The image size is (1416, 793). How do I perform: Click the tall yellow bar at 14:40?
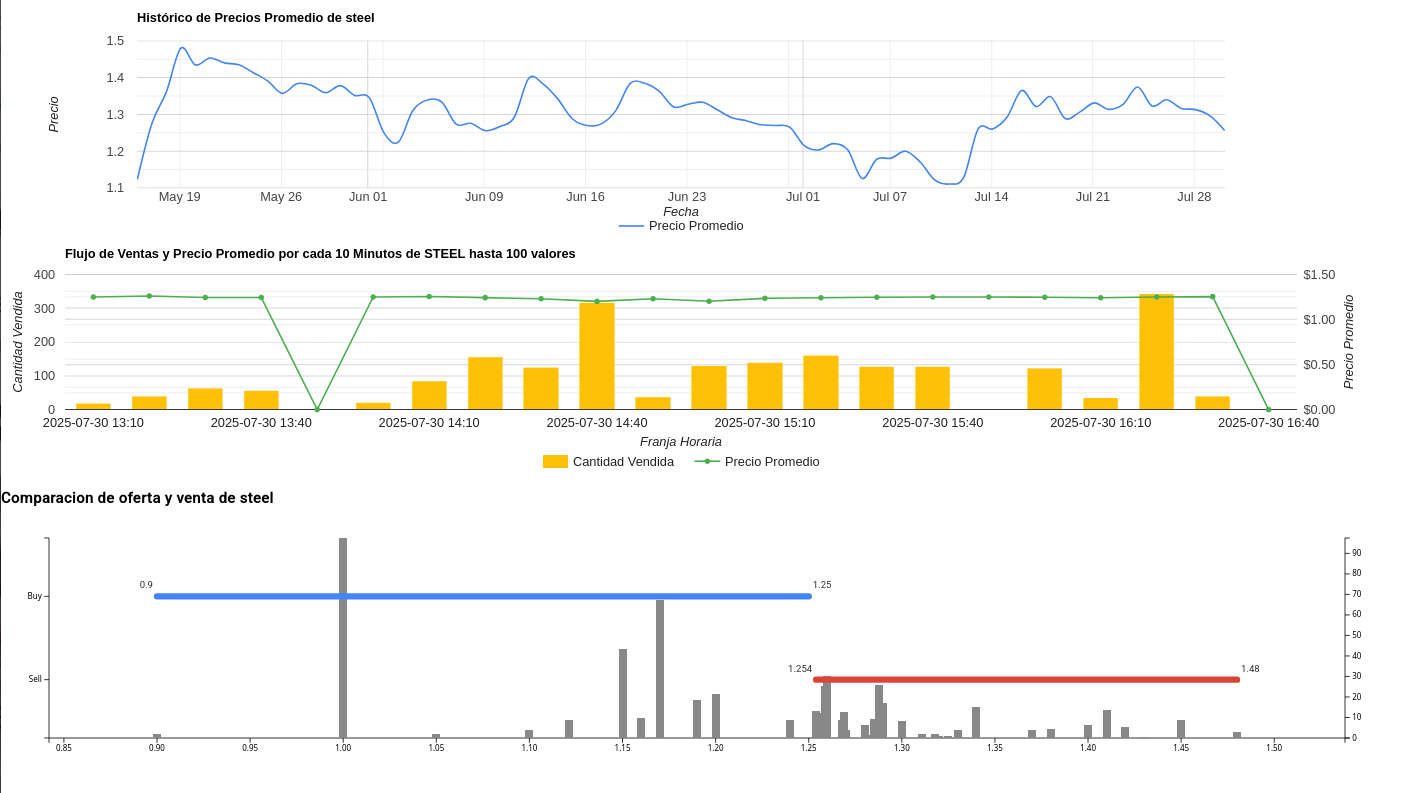pos(597,356)
